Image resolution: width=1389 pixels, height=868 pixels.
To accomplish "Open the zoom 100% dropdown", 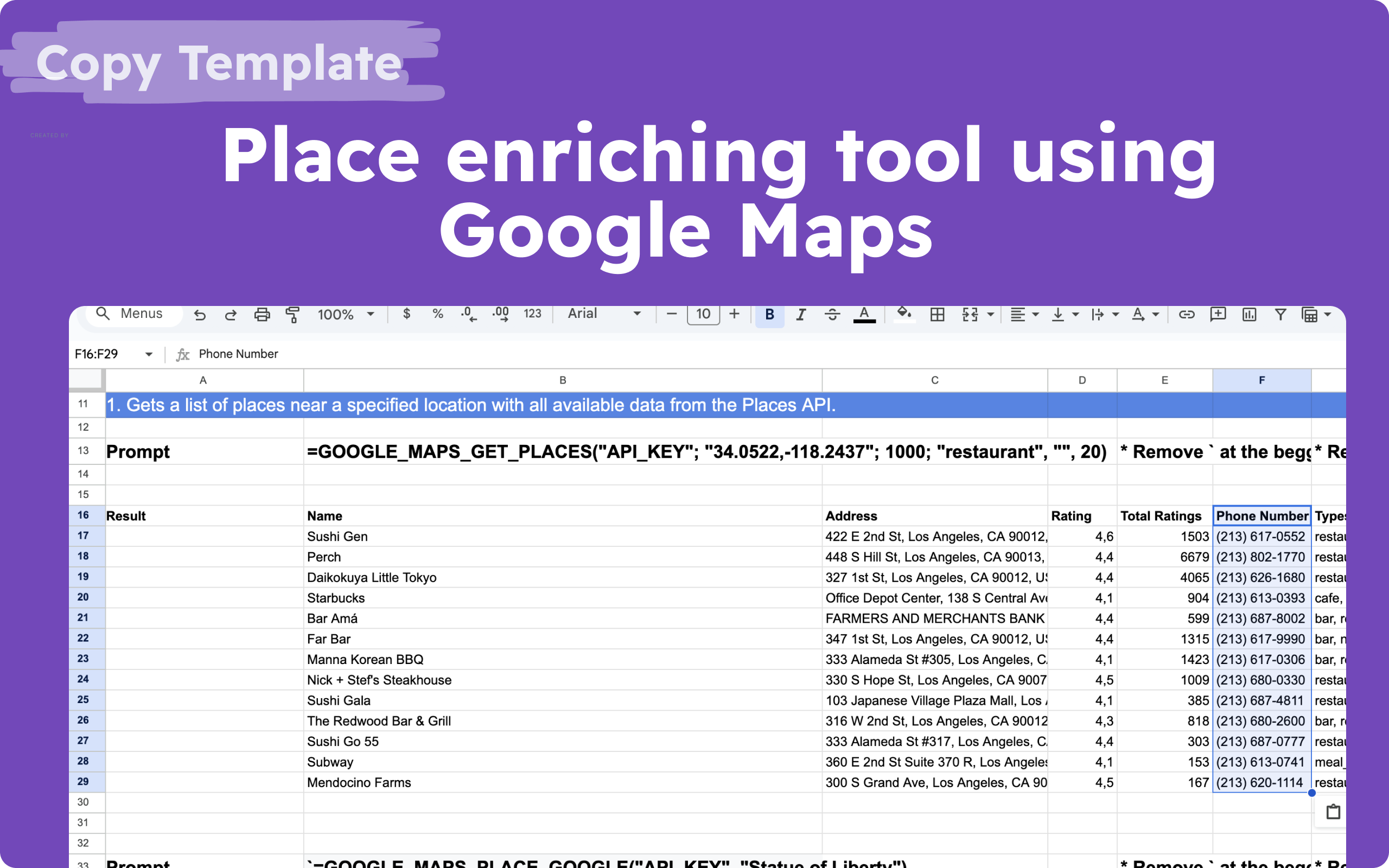I will click(346, 314).
